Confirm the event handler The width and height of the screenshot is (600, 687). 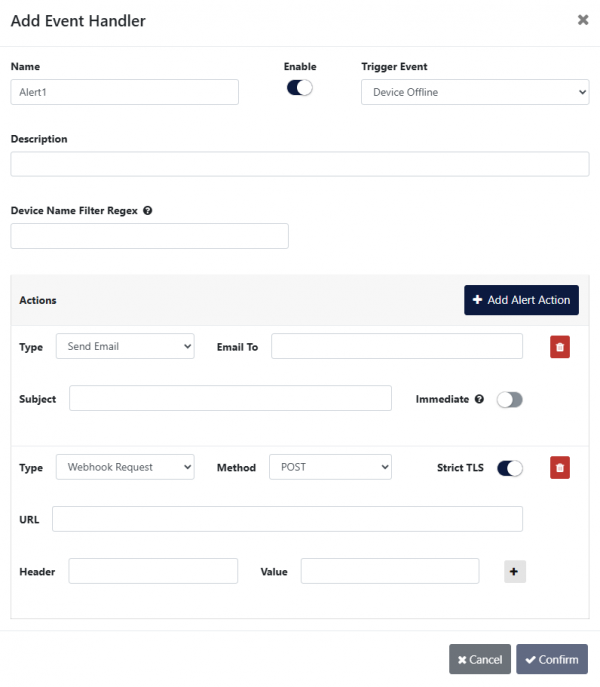552,659
